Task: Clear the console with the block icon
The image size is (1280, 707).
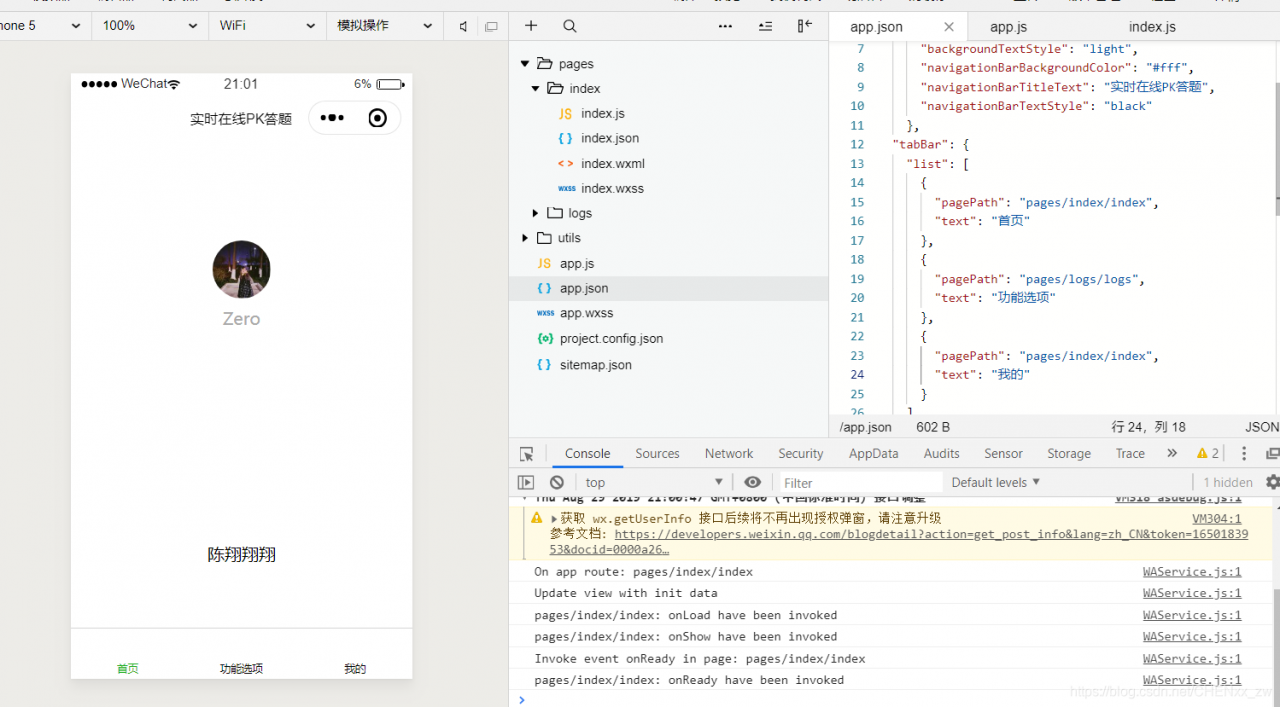Action: click(557, 482)
